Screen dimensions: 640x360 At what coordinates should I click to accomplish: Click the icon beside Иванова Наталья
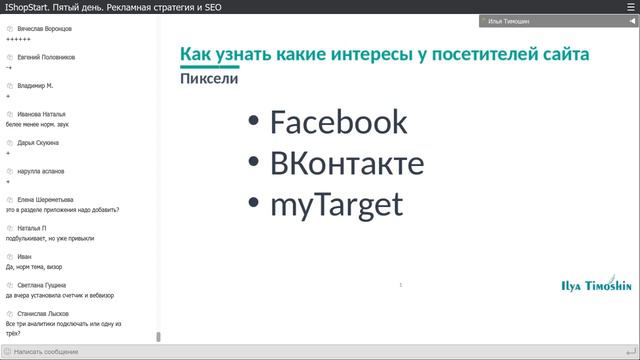coord(10,115)
